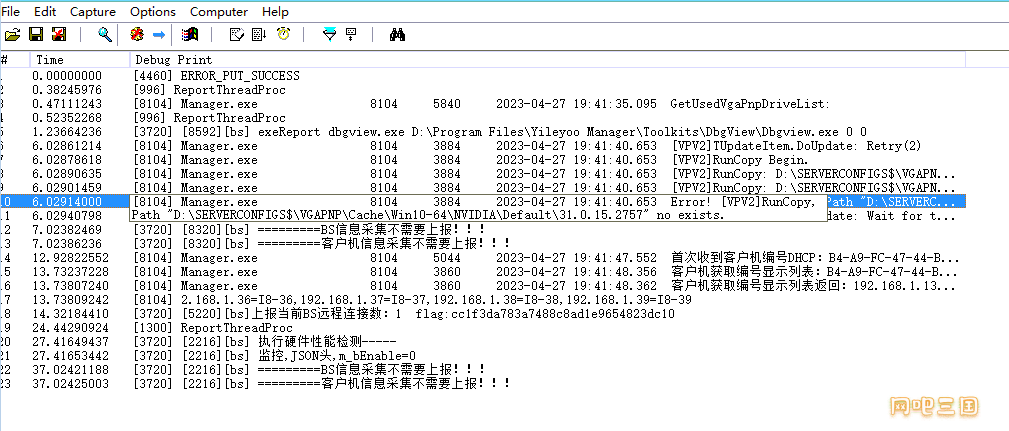
Task: Open the File menu
Action: [x=11, y=12]
